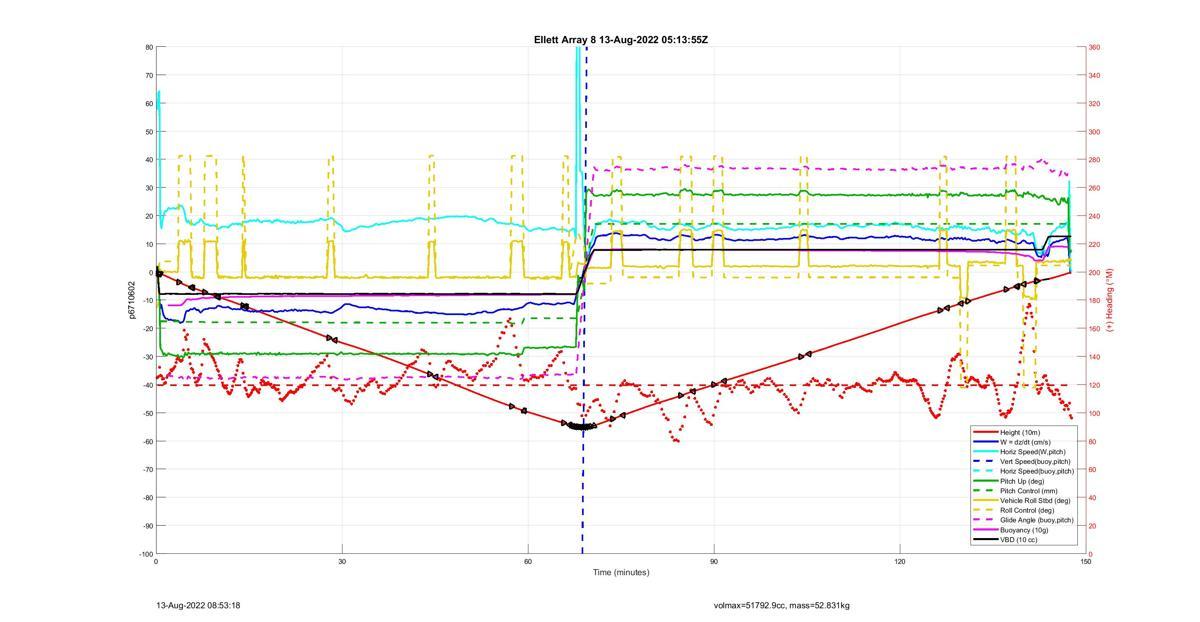Image resolution: width=1200 pixels, height=622 pixels.
Task: Click the x-axis tick label "30"
Action: pyautogui.click(x=342, y=562)
